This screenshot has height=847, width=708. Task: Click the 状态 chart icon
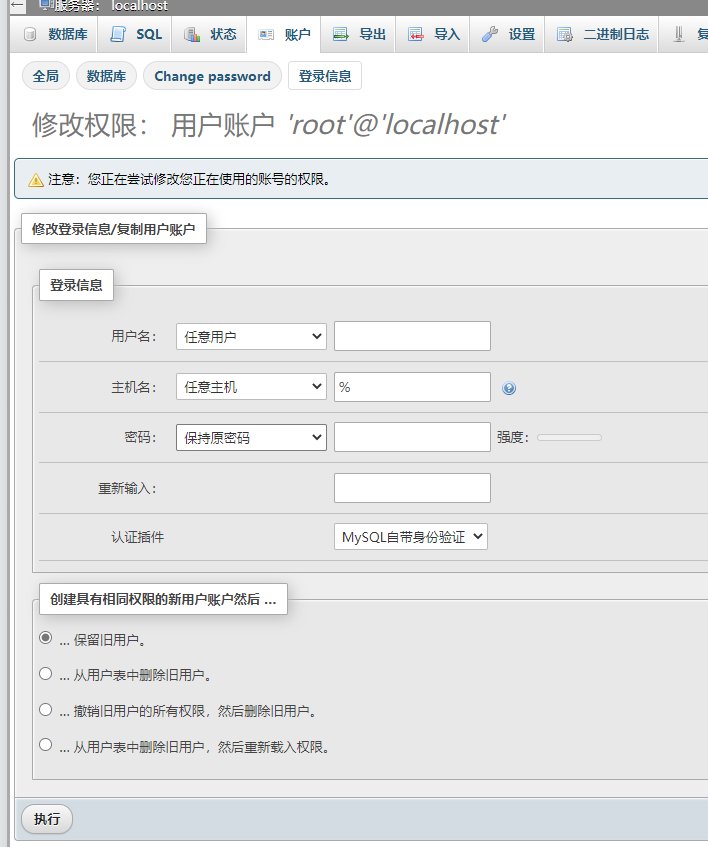click(x=192, y=35)
